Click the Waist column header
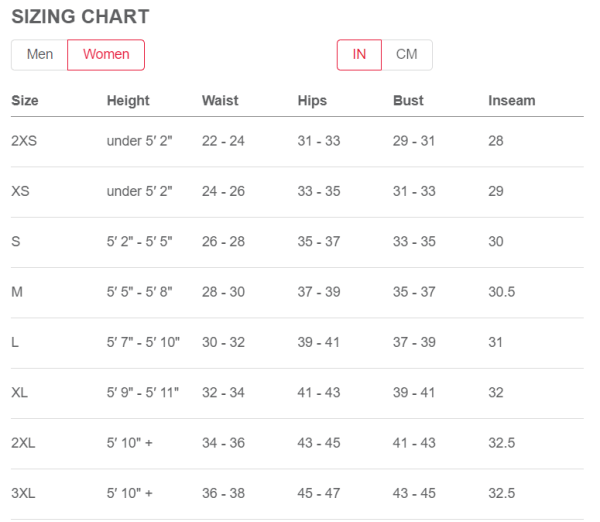 pos(220,101)
